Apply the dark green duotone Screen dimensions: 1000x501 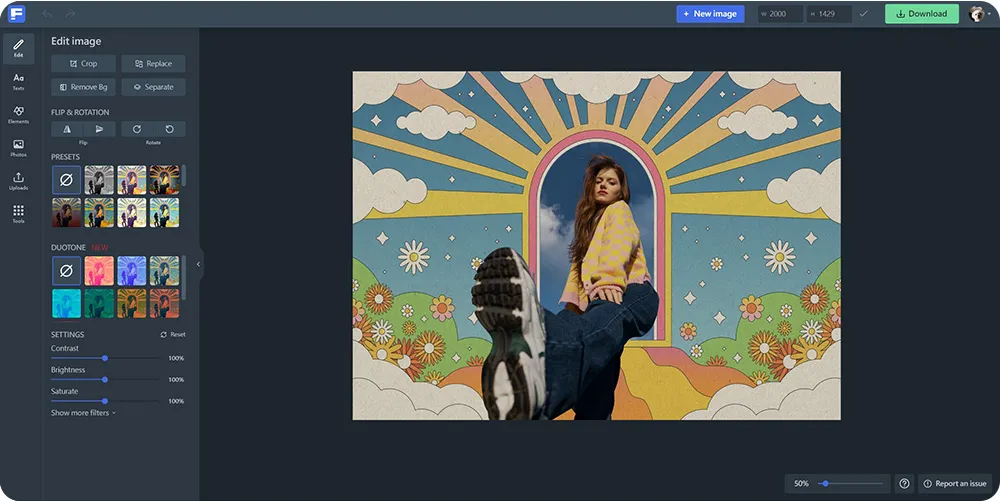(x=99, y=303)
